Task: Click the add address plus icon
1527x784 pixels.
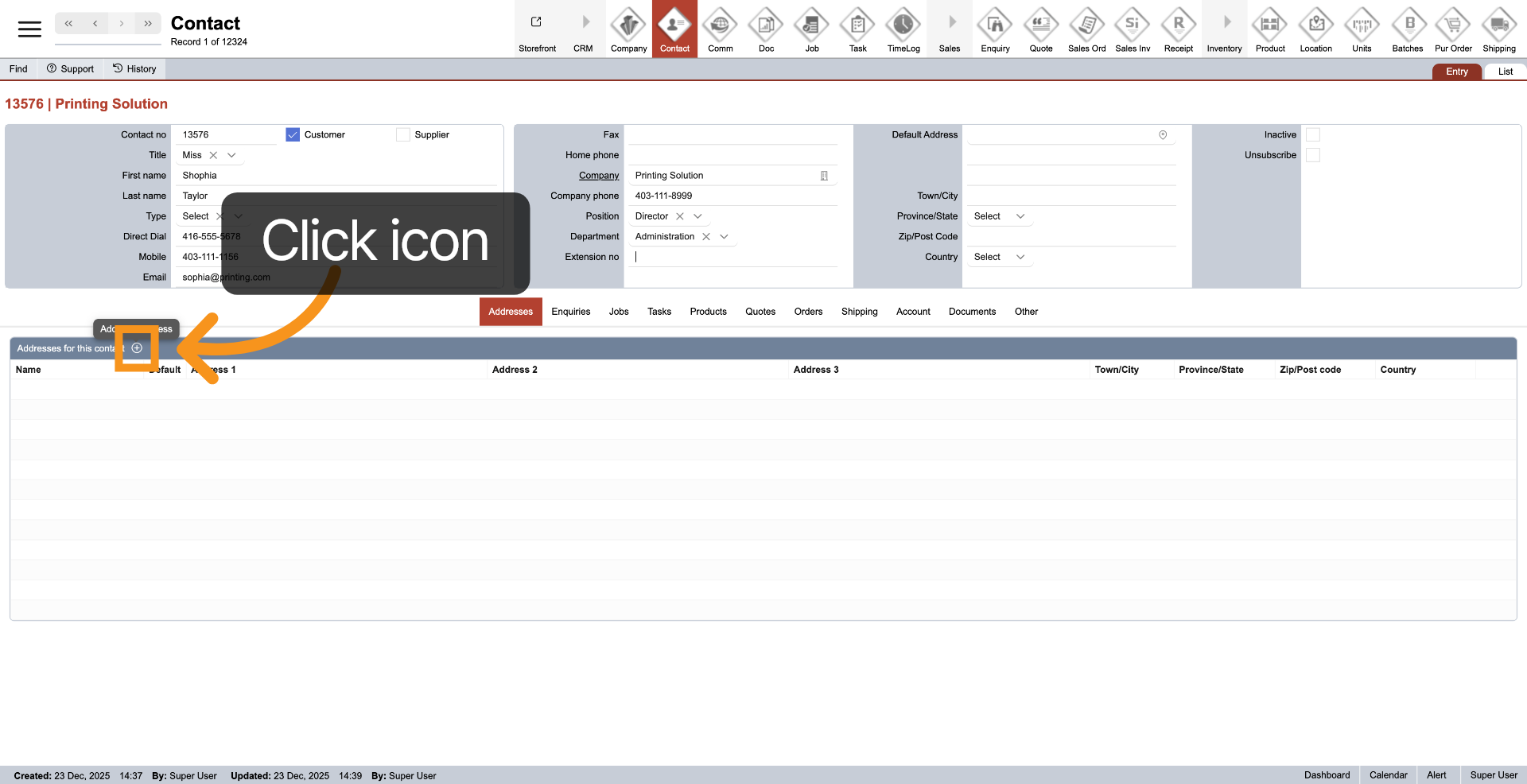Action: click(x=137, y=348)
